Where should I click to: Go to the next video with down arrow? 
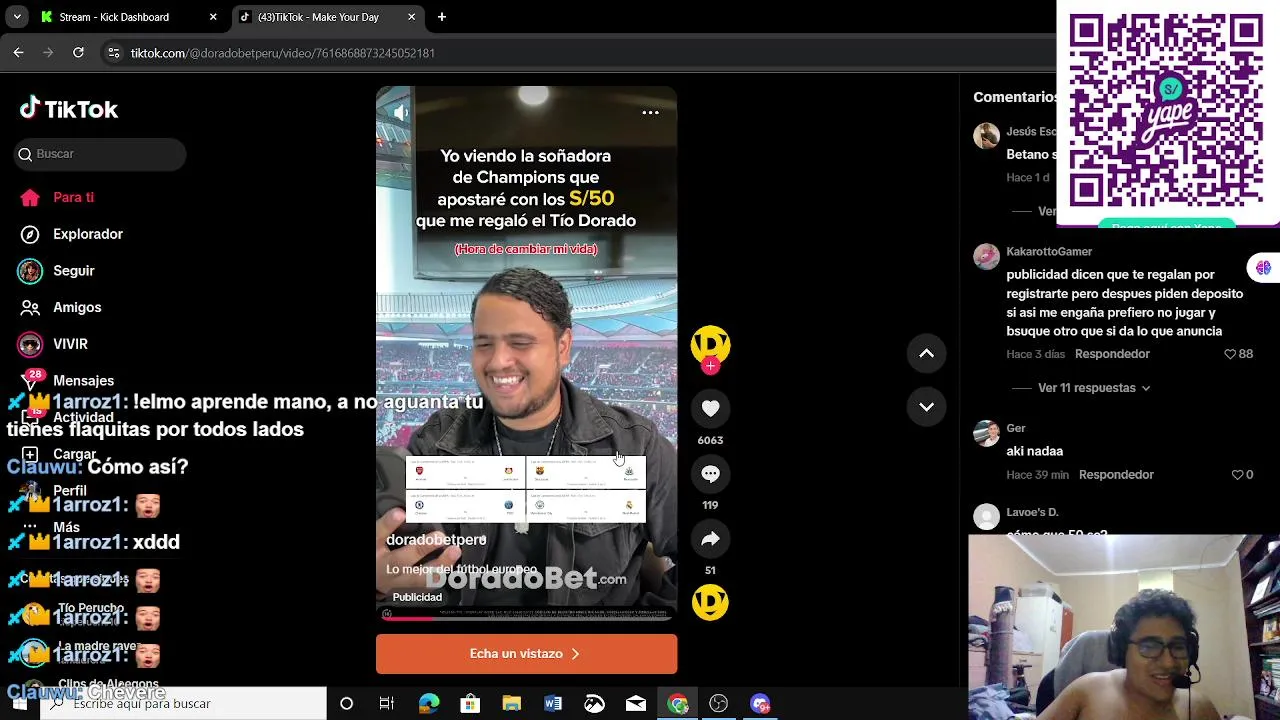[x=926, y=407]
